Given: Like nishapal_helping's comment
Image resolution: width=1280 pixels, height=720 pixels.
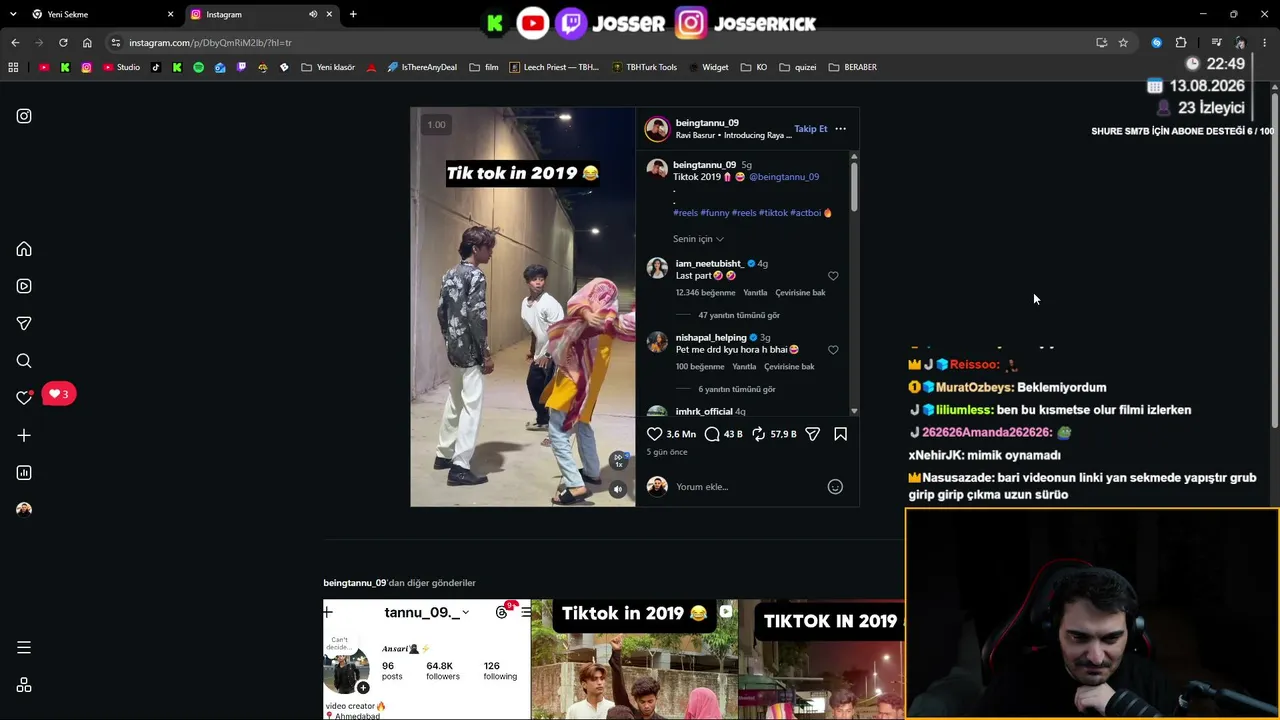Looking at the screenshot, I should point(833,350).
